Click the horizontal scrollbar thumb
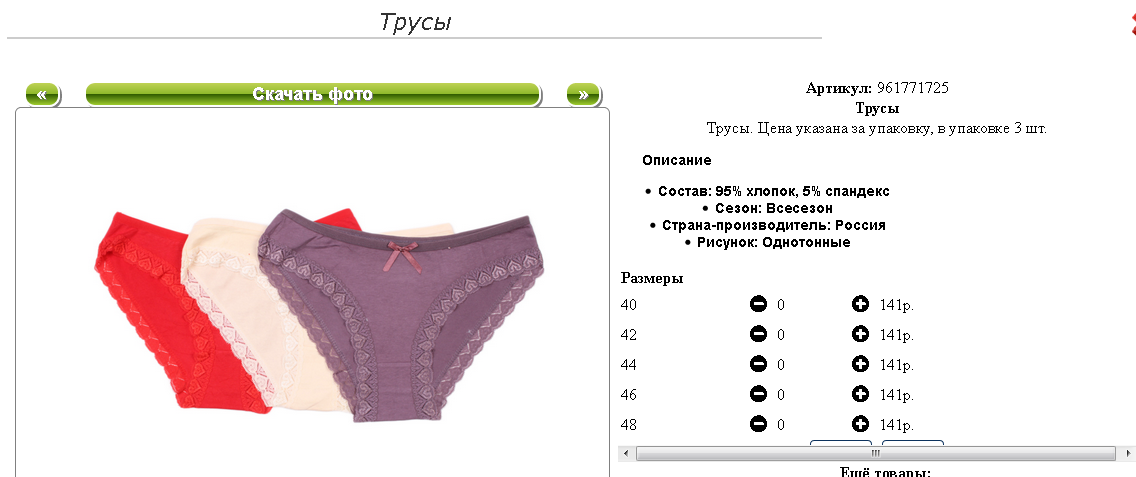The image size is (1136, 477). [x=875, y=454]
